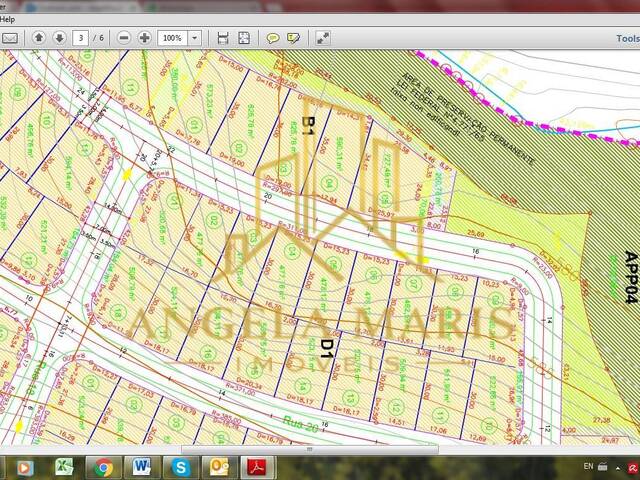Open Google Chrome from the taskbar
The image size is (640, 480).
104,468
